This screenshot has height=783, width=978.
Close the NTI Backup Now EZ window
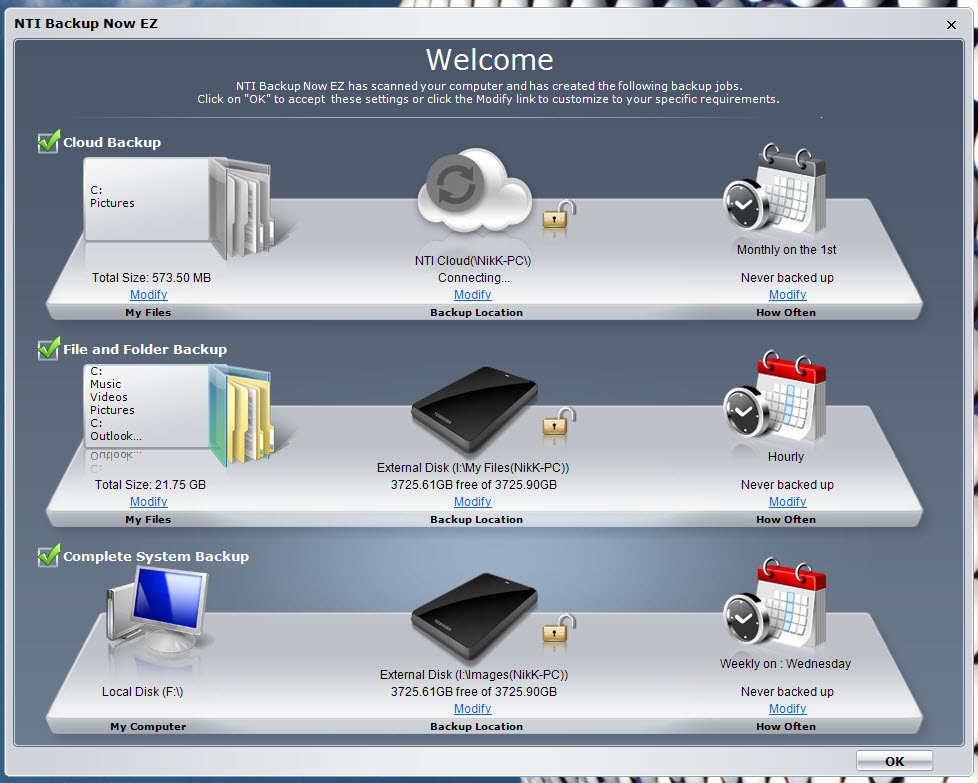click(x=951, y=25)
